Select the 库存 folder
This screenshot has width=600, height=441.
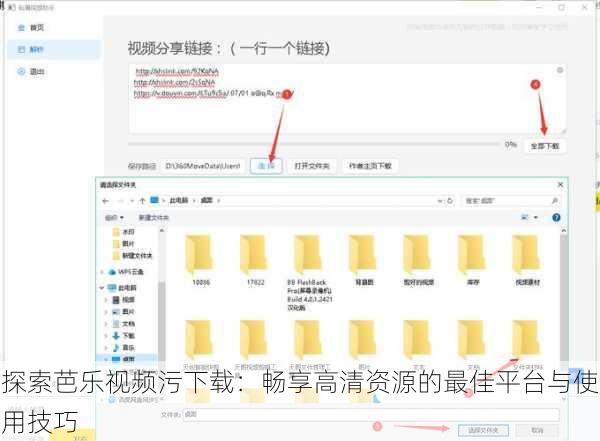pos(473,260)
